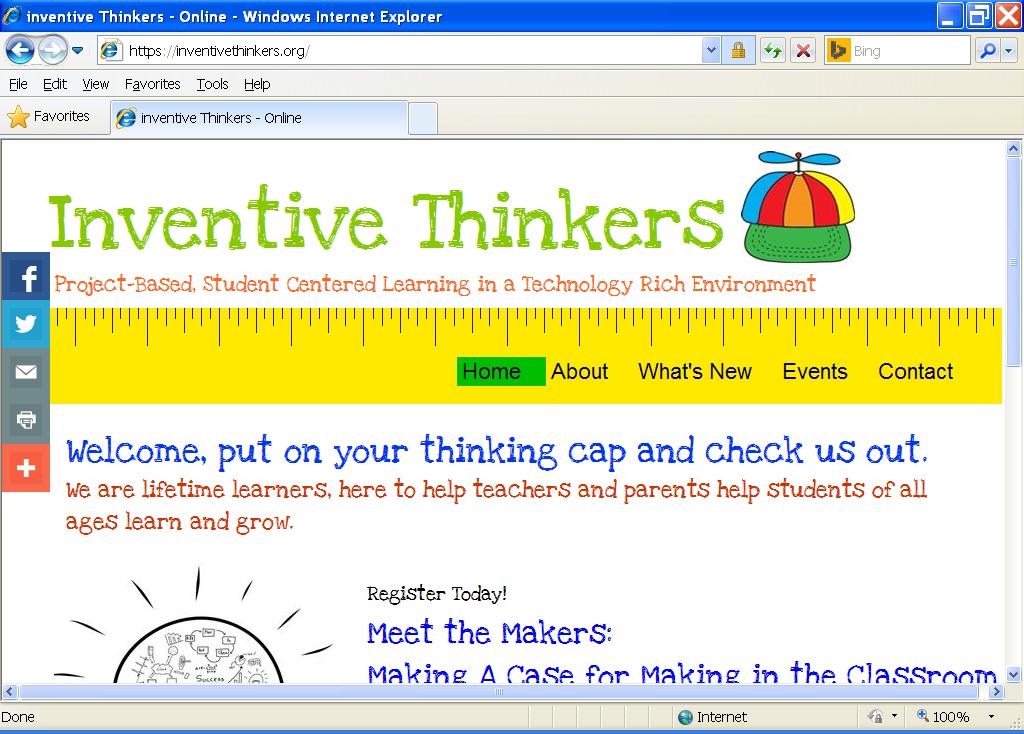Click the welcome thinking cap heading

496,451
